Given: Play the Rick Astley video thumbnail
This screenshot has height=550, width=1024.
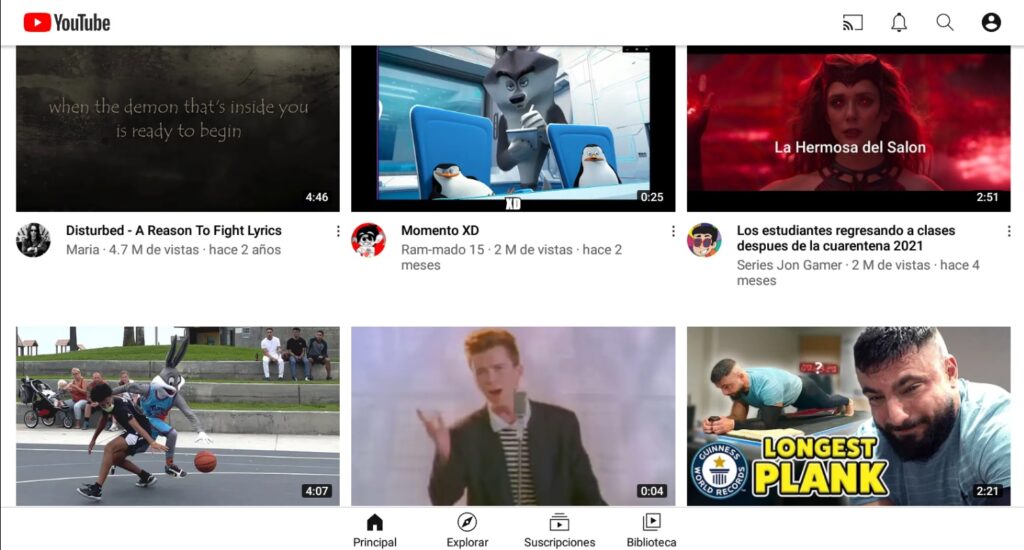Looking at the screenshot, I should click(x=513, y=415).
